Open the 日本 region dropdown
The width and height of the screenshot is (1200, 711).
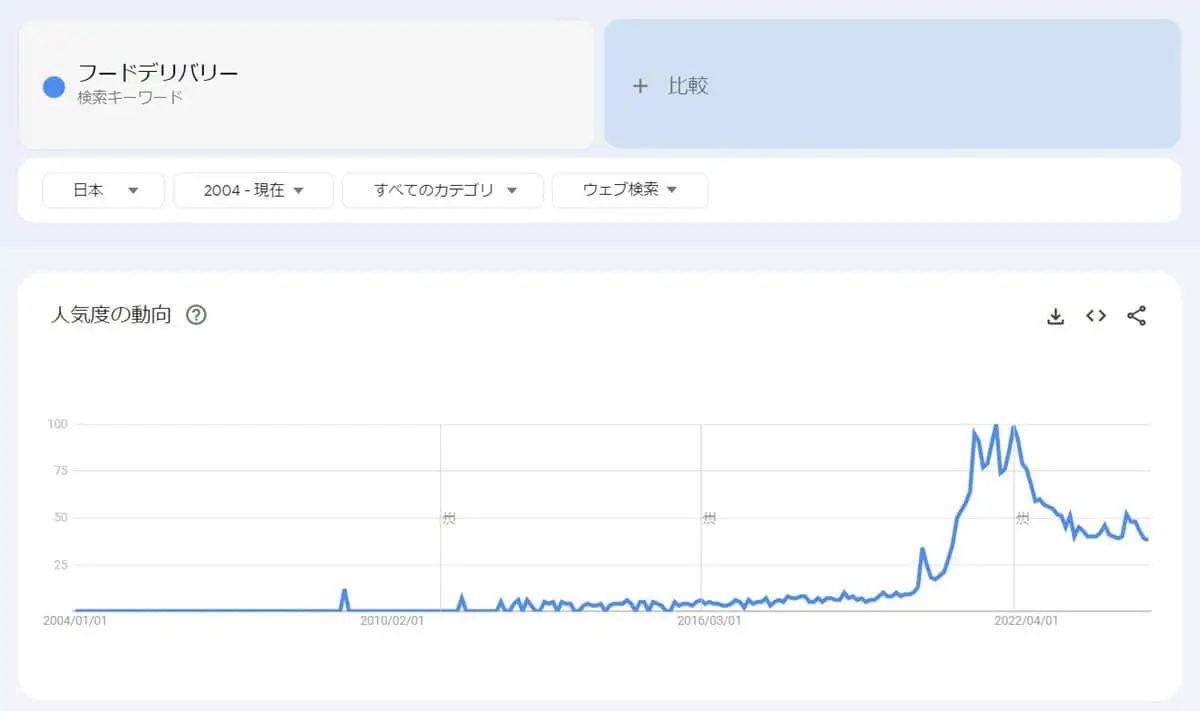coord(103,190)
